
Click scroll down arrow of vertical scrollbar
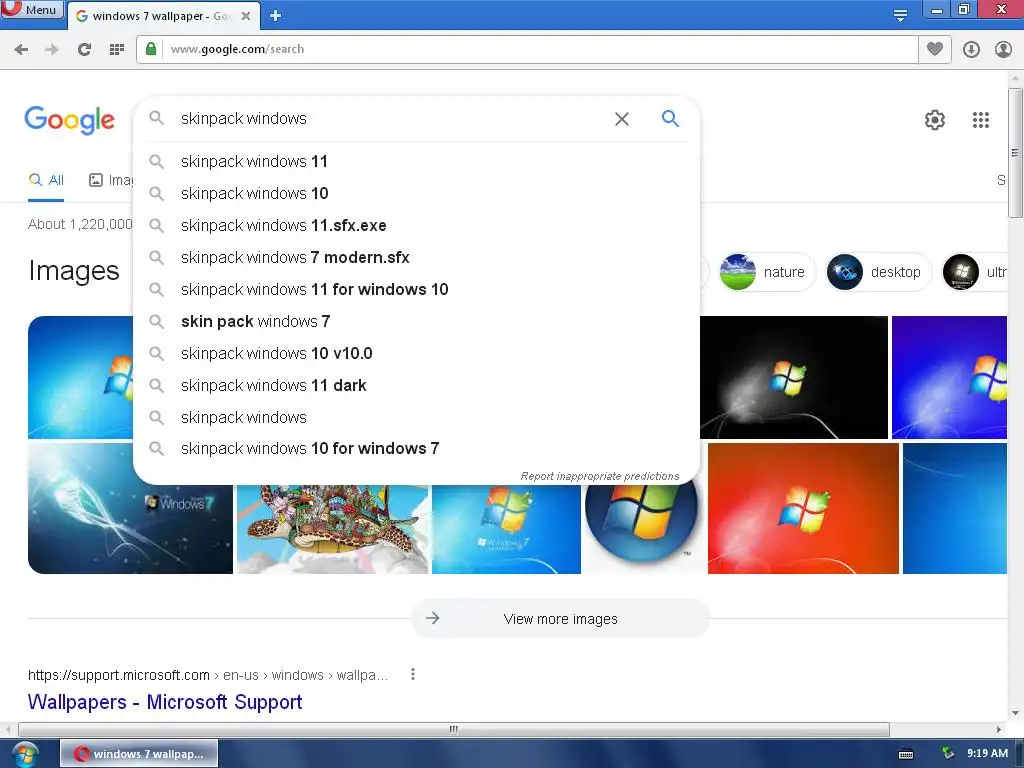point(1015,713)
